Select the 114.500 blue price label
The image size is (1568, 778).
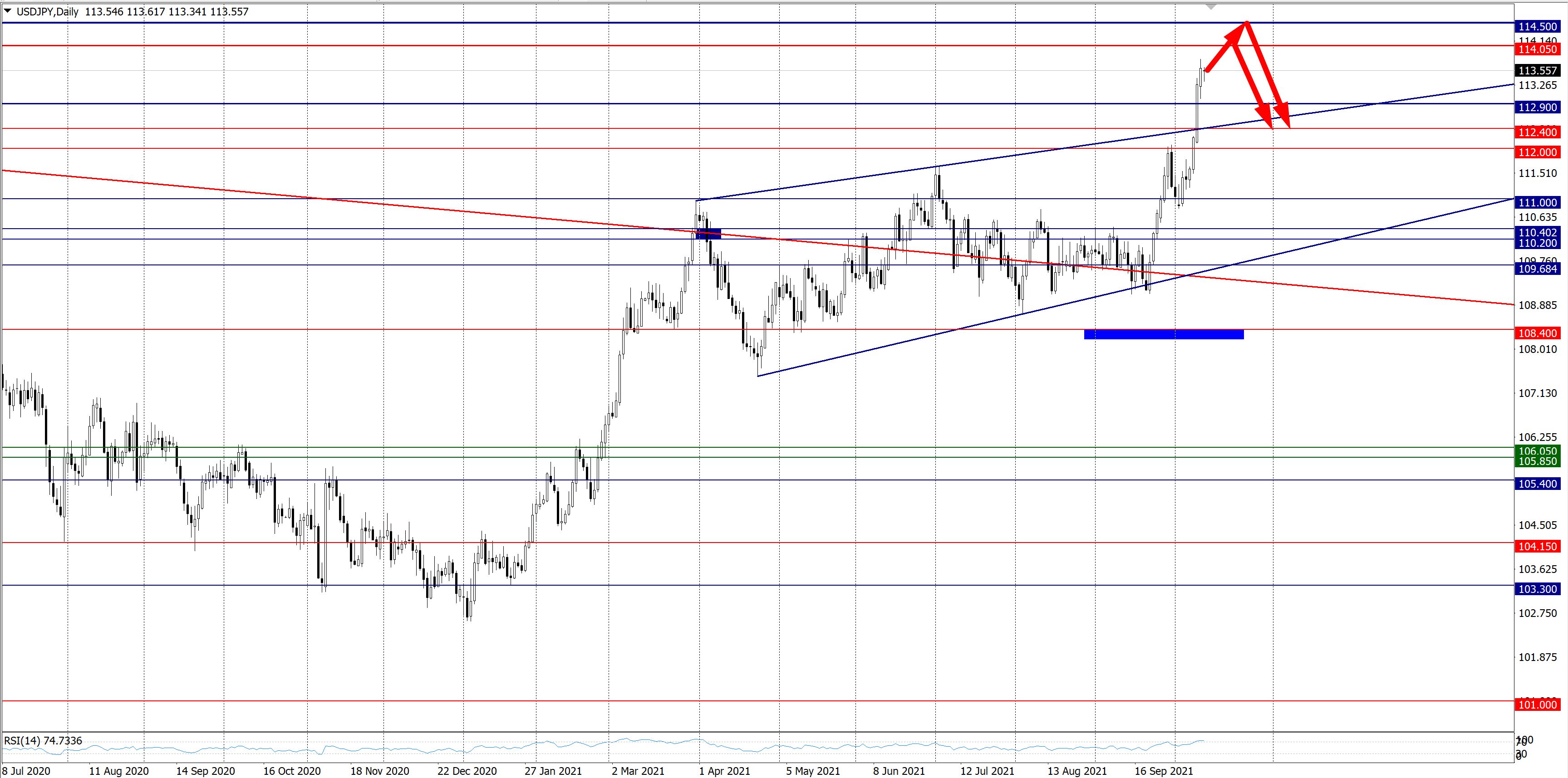coord(1537,26)
